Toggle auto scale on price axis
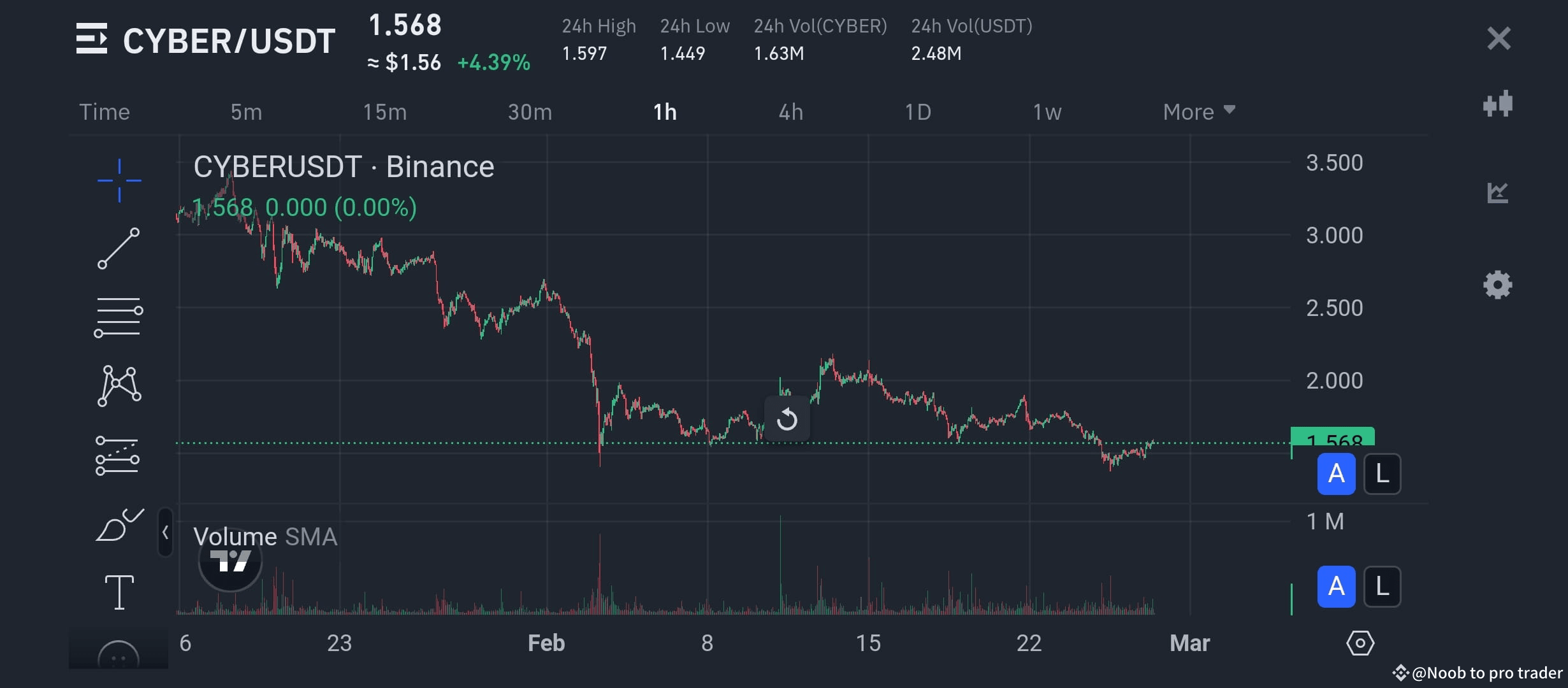The width and height of the screenshot is (1568, 688). (1337, 474)
